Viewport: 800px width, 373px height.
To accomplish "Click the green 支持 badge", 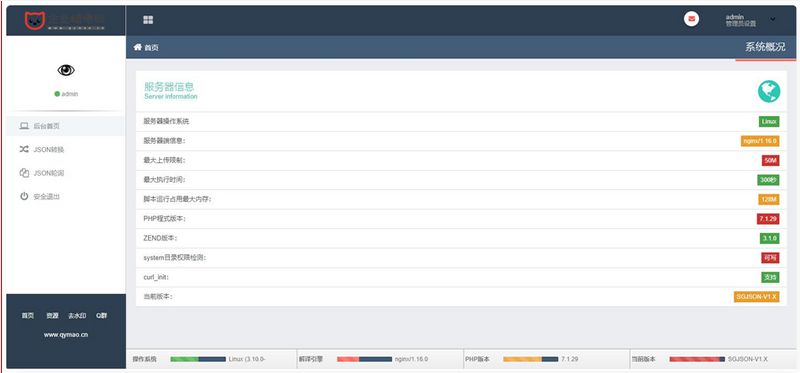I will pyautogui.click(x=770, y=277).
